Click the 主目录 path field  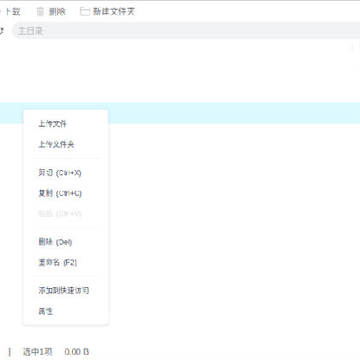click(186, 31)
